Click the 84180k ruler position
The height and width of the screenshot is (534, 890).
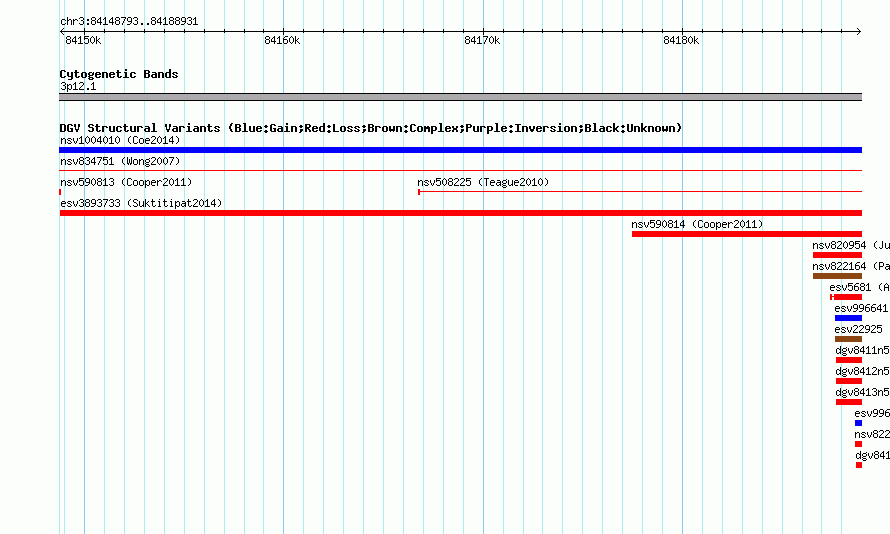[681, 40]
